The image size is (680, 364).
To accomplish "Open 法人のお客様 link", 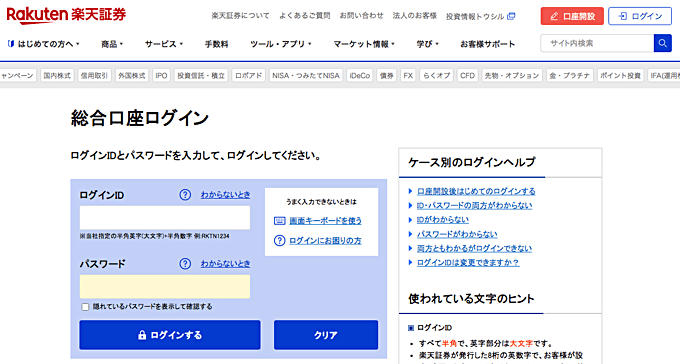I will [x=415, y=16].
